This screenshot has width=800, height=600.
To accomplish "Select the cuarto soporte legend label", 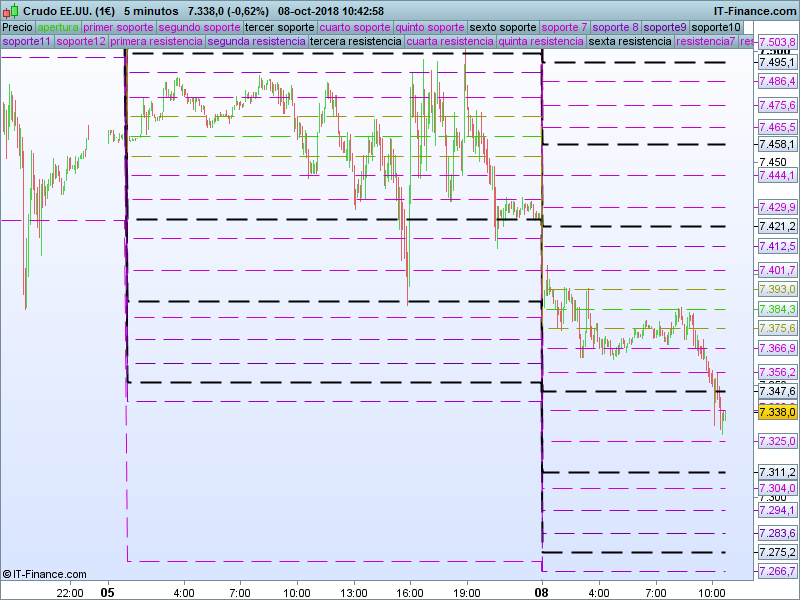I will [x=355, y=27].
